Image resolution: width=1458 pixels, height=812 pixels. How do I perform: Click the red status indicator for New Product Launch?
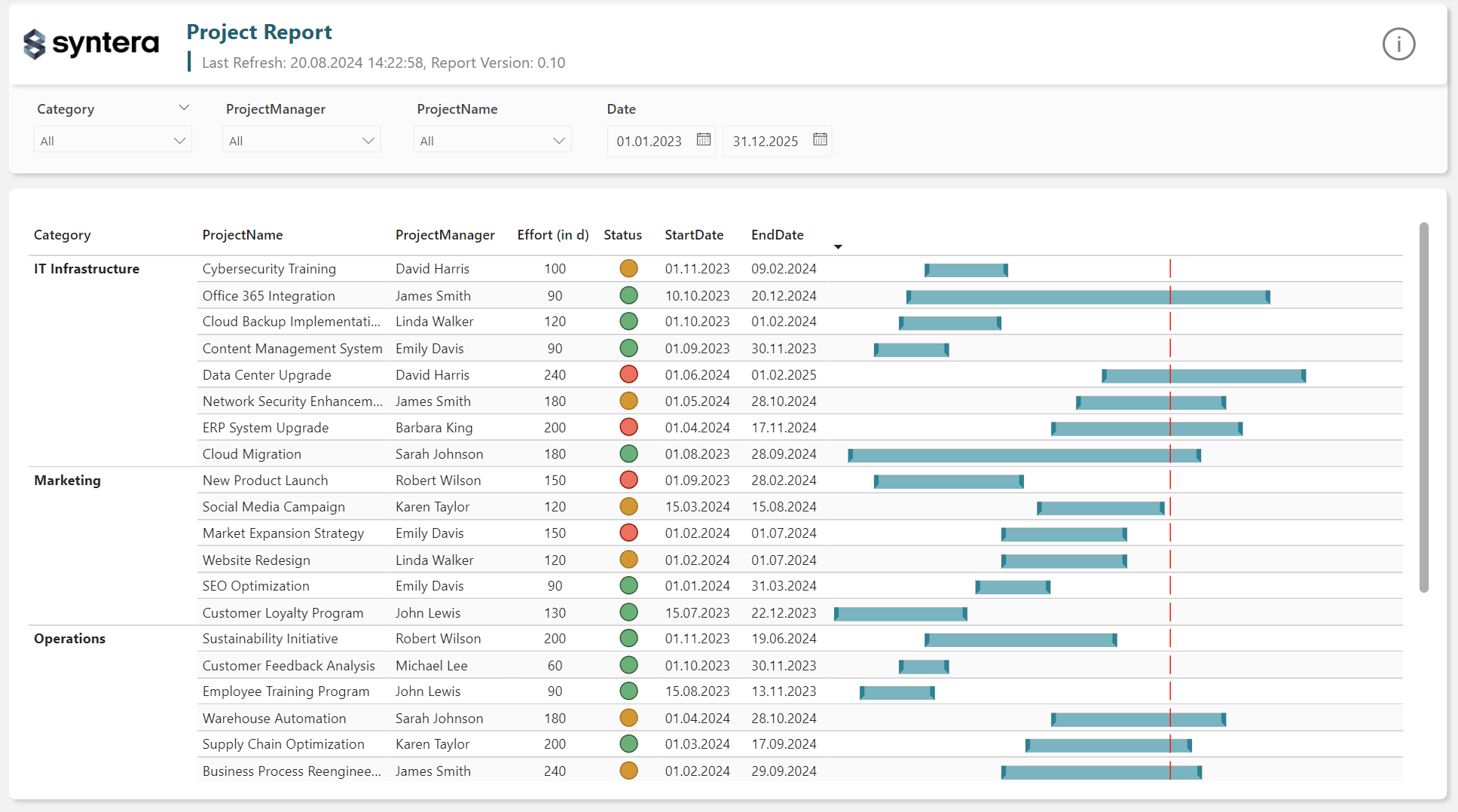628,480
